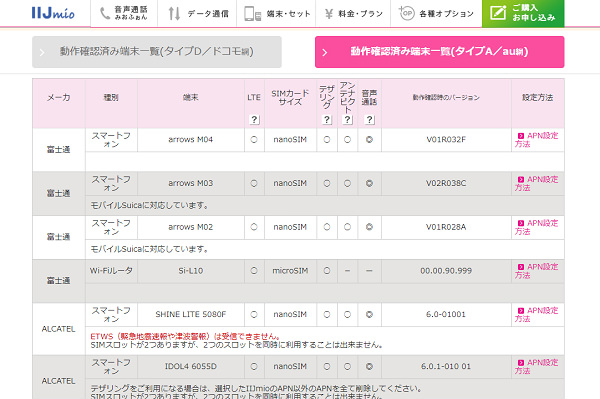Screen dimensions: 600x399
Task: Click the テザリング column help question mark
Action: (326, 119)
